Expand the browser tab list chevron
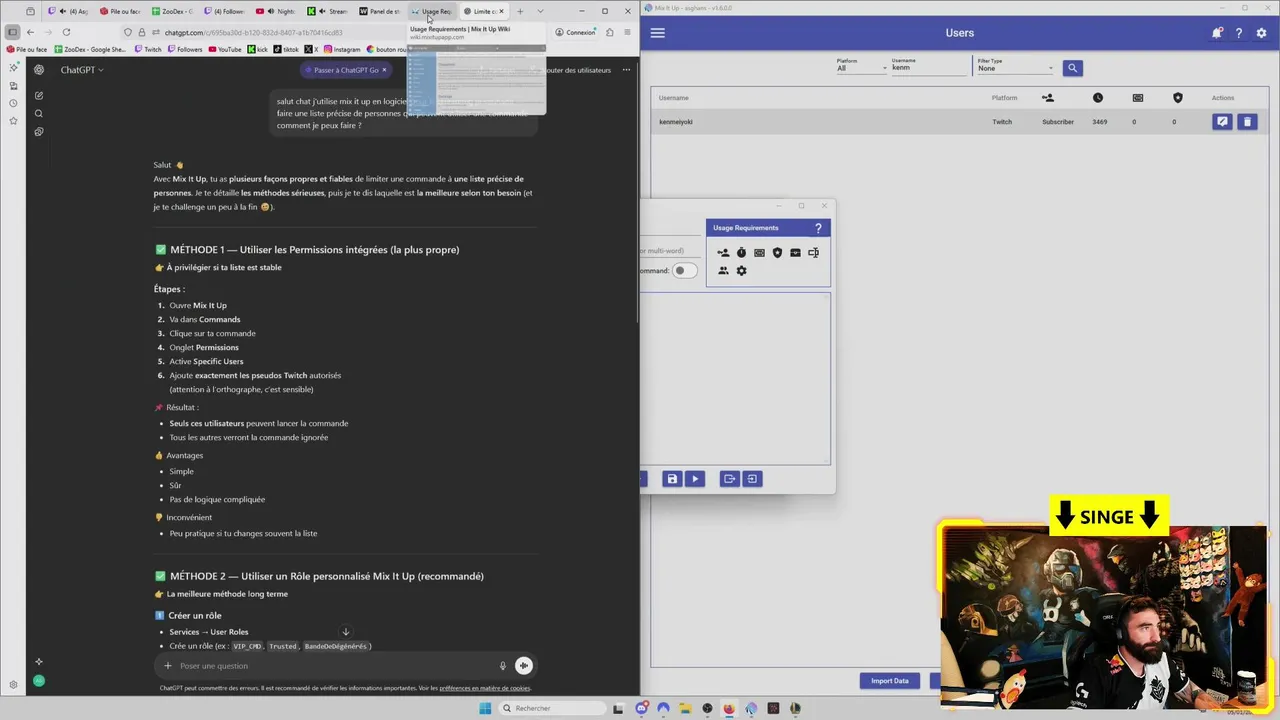This screenshot has width=1280, height=720. pos(540,11)
